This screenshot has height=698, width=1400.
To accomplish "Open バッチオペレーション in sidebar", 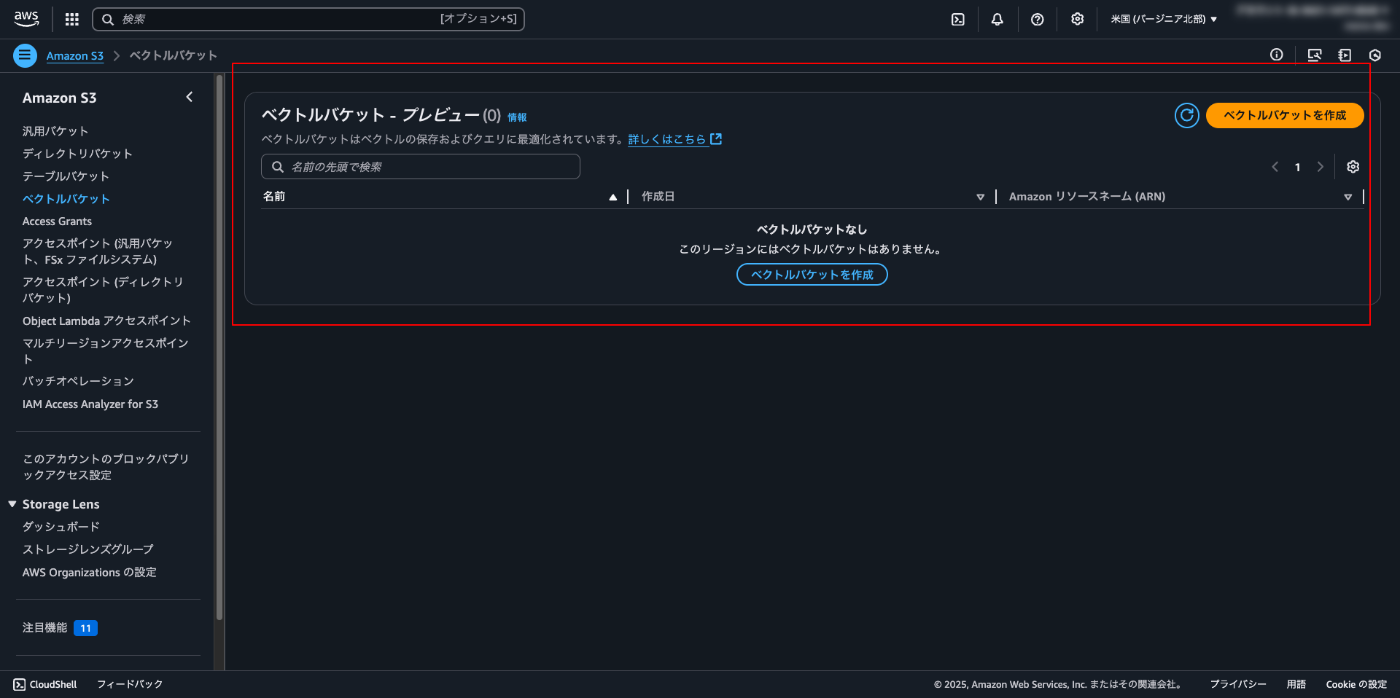I will point(78,381).
